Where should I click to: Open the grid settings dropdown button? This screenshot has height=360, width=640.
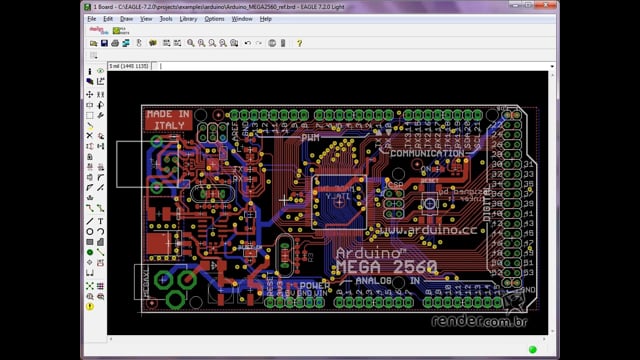93,55
